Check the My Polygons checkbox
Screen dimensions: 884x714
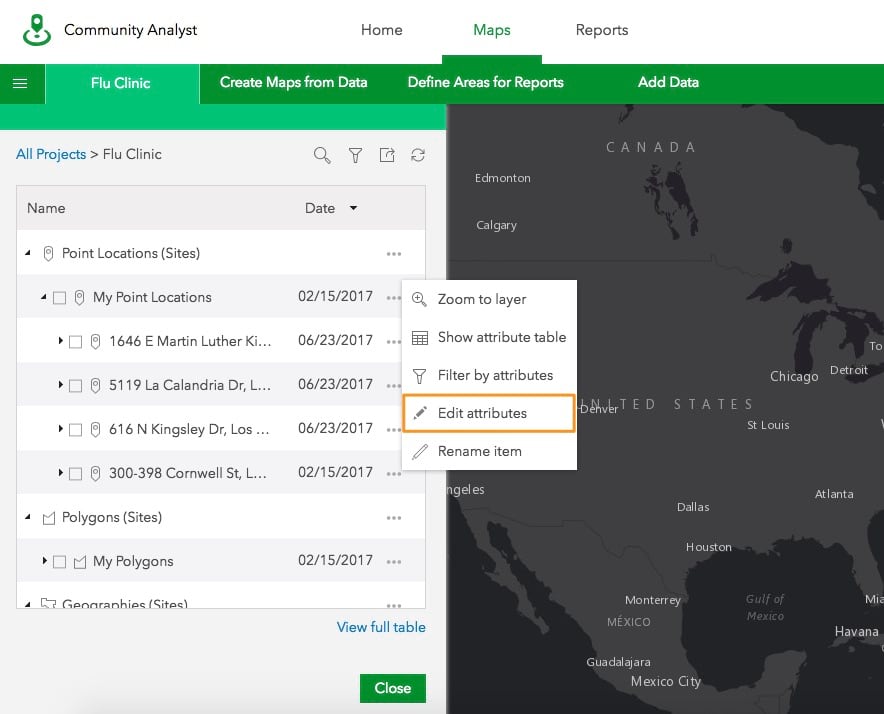click(x=59, y=562)
